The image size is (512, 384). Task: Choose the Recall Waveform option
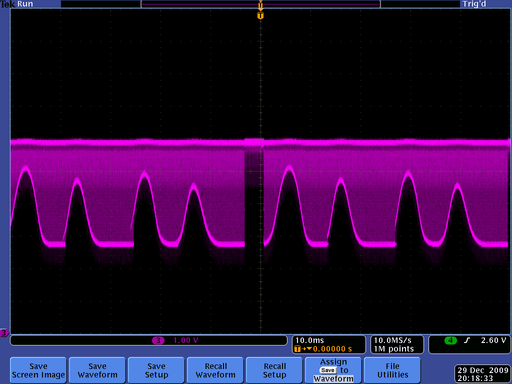pos(215,370)
